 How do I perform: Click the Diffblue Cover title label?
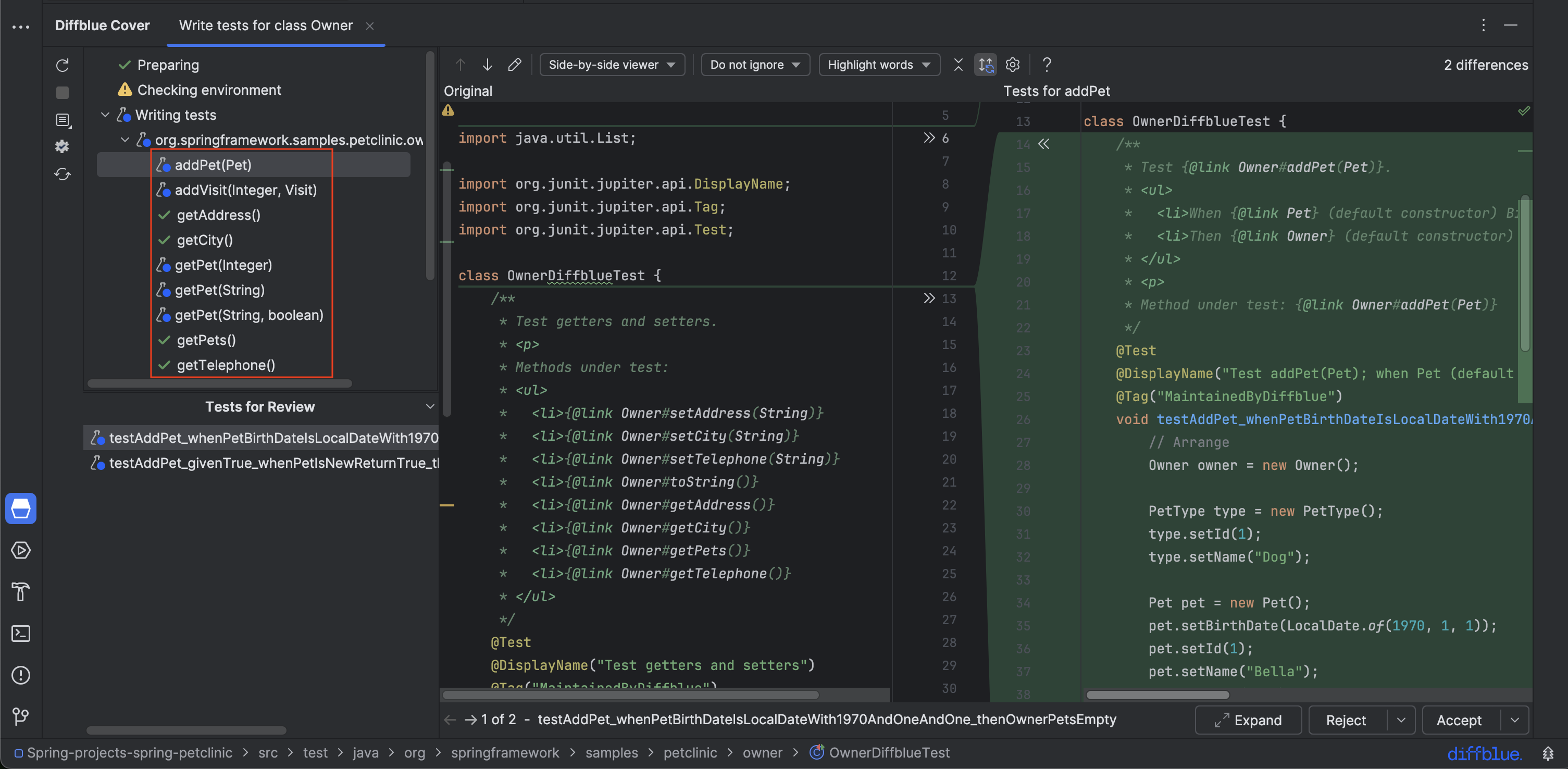[102, 26]
